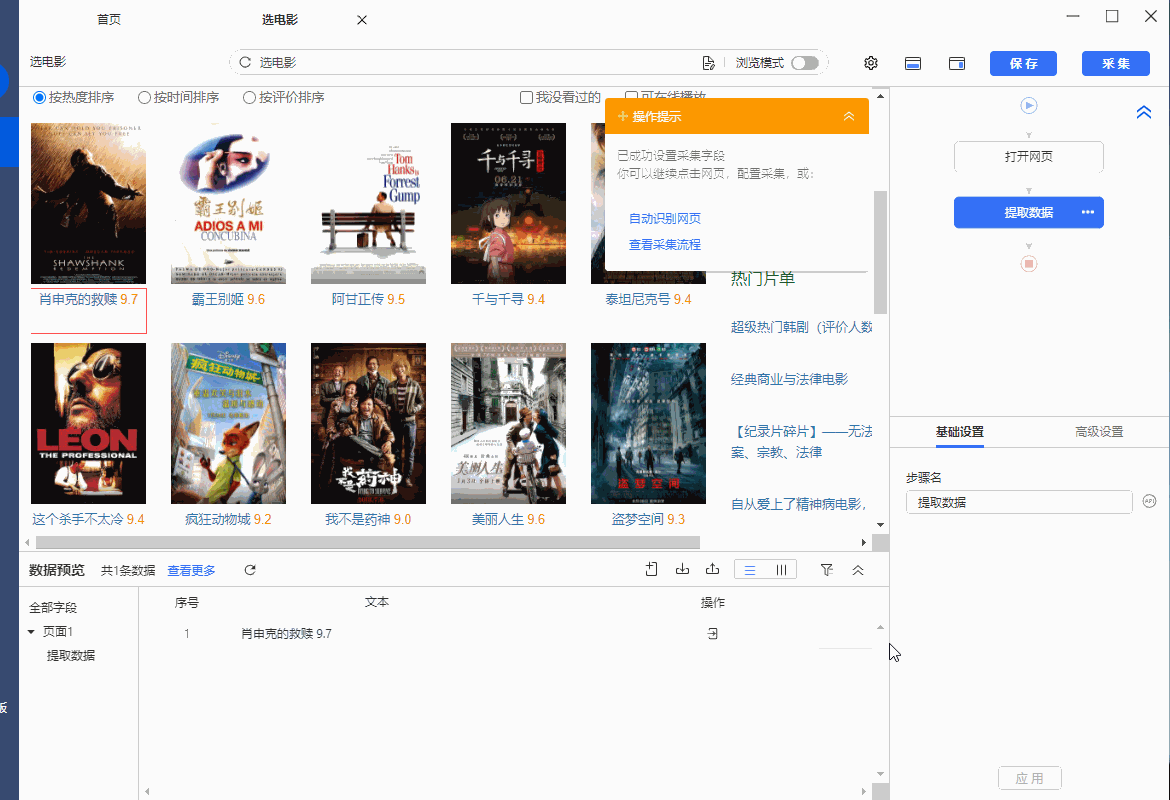Click the 千与千寻 movie poster
The height and width of the screenshot is (800, 1170).
(508, 204)
